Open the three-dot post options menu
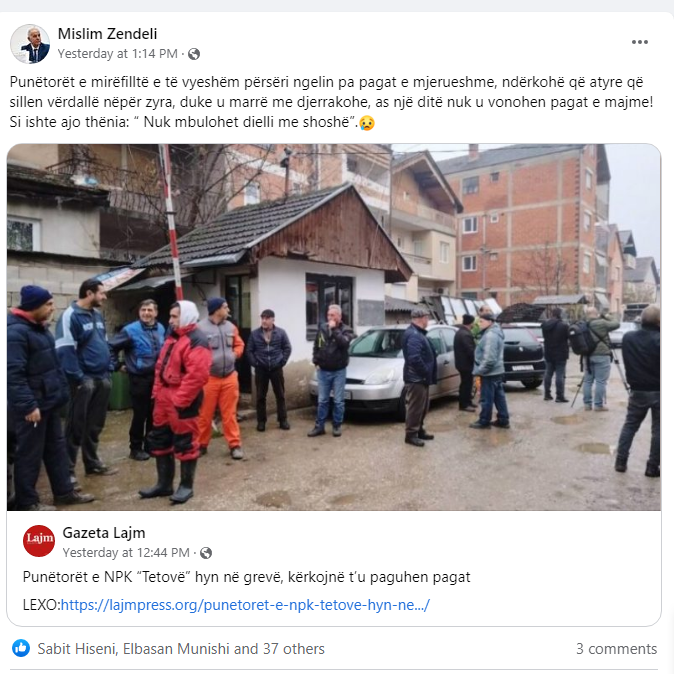This screenshot has width=674, height=674. click(640, 42)
